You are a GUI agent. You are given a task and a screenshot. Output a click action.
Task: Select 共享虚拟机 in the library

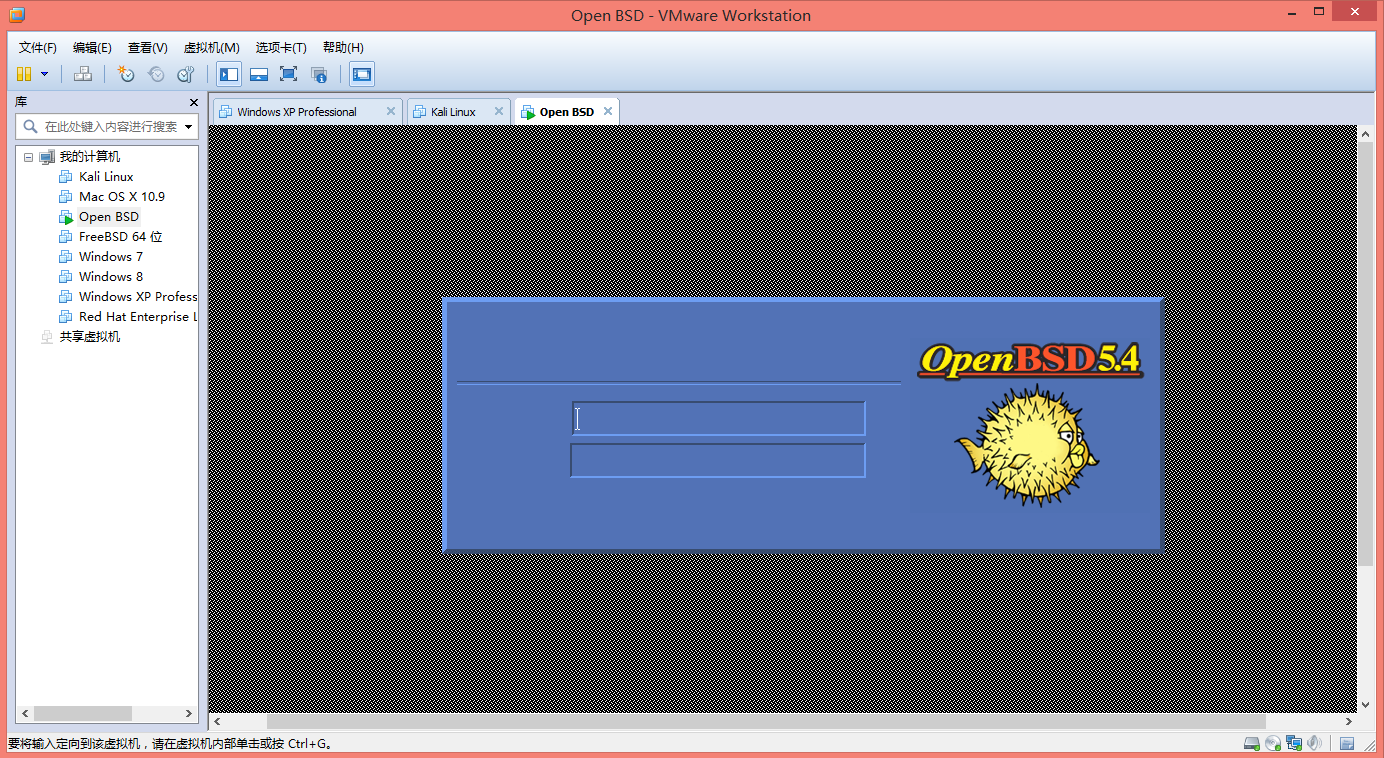[90, 337]
